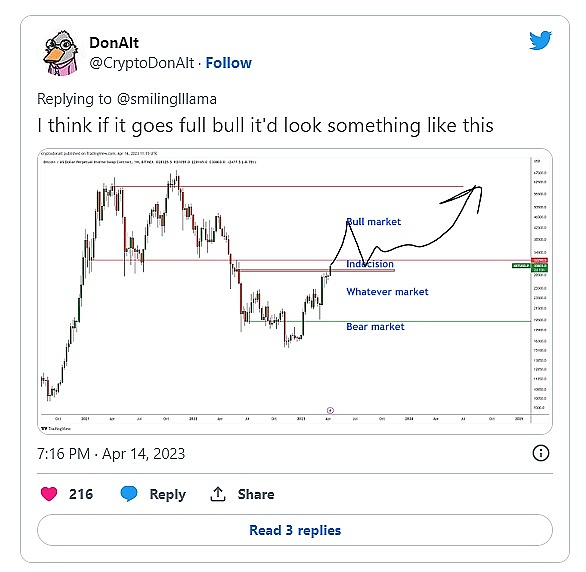Click the Reply text label

click(167, 494)
